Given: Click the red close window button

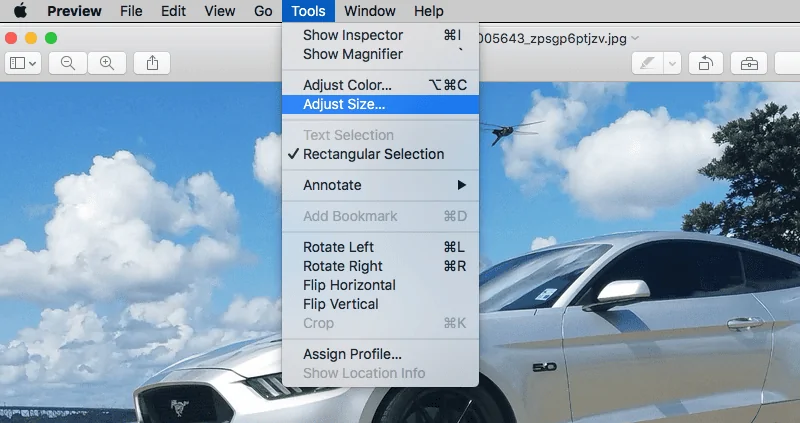Looking at the screenshot, I should pyautogui.click(x=11, y=38).
